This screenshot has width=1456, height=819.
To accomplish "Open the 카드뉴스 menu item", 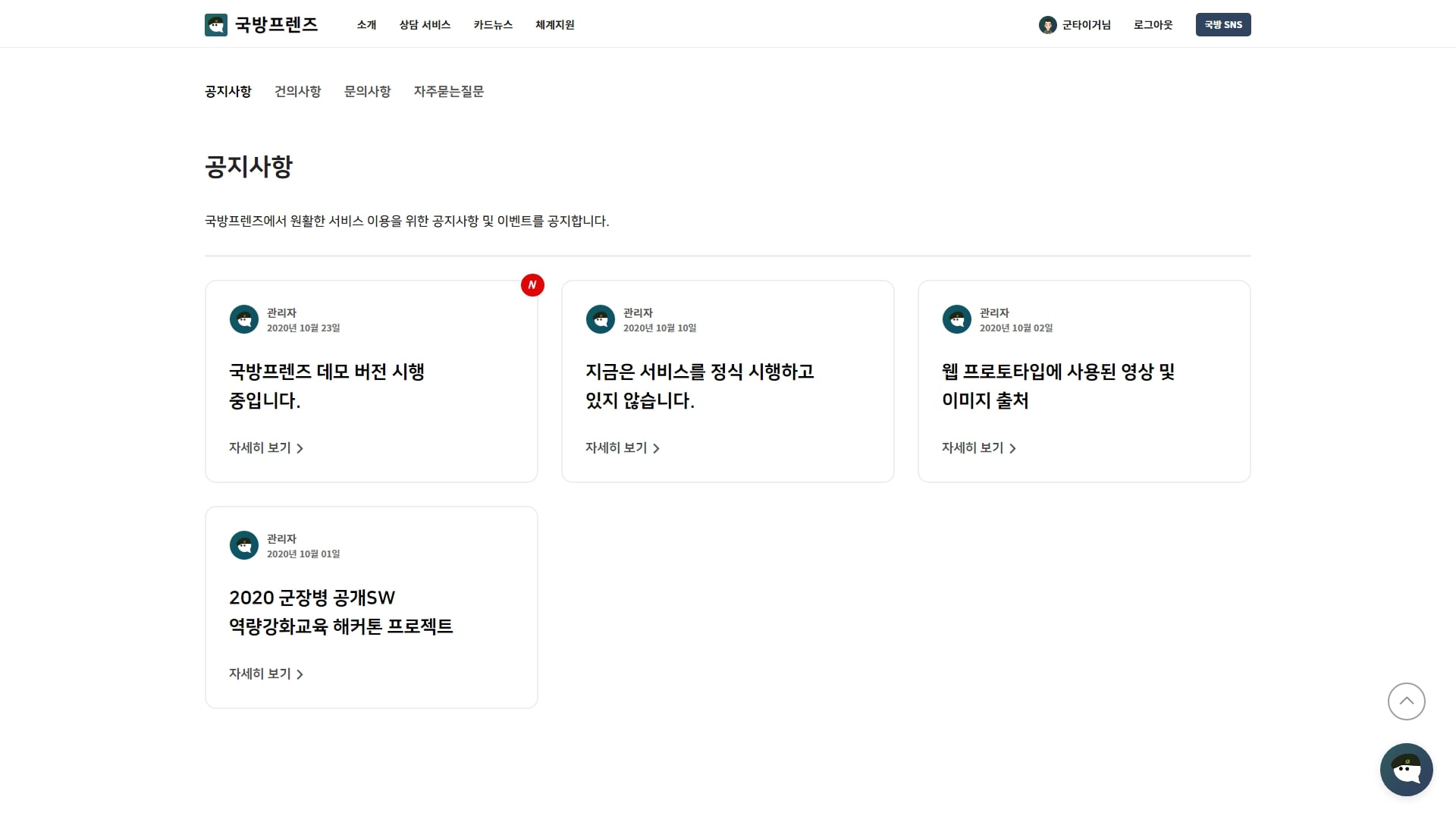I will click(493, 25).
